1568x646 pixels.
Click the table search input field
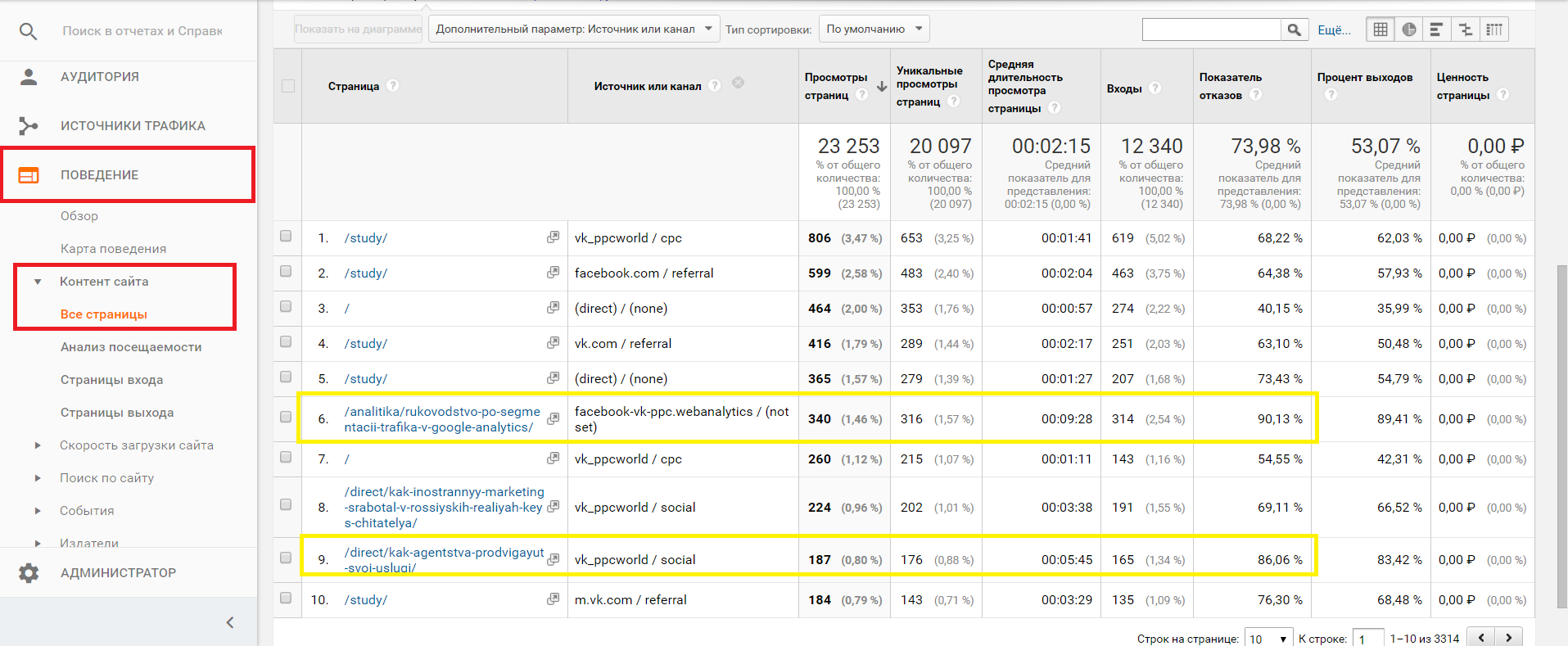[1211, 29]
